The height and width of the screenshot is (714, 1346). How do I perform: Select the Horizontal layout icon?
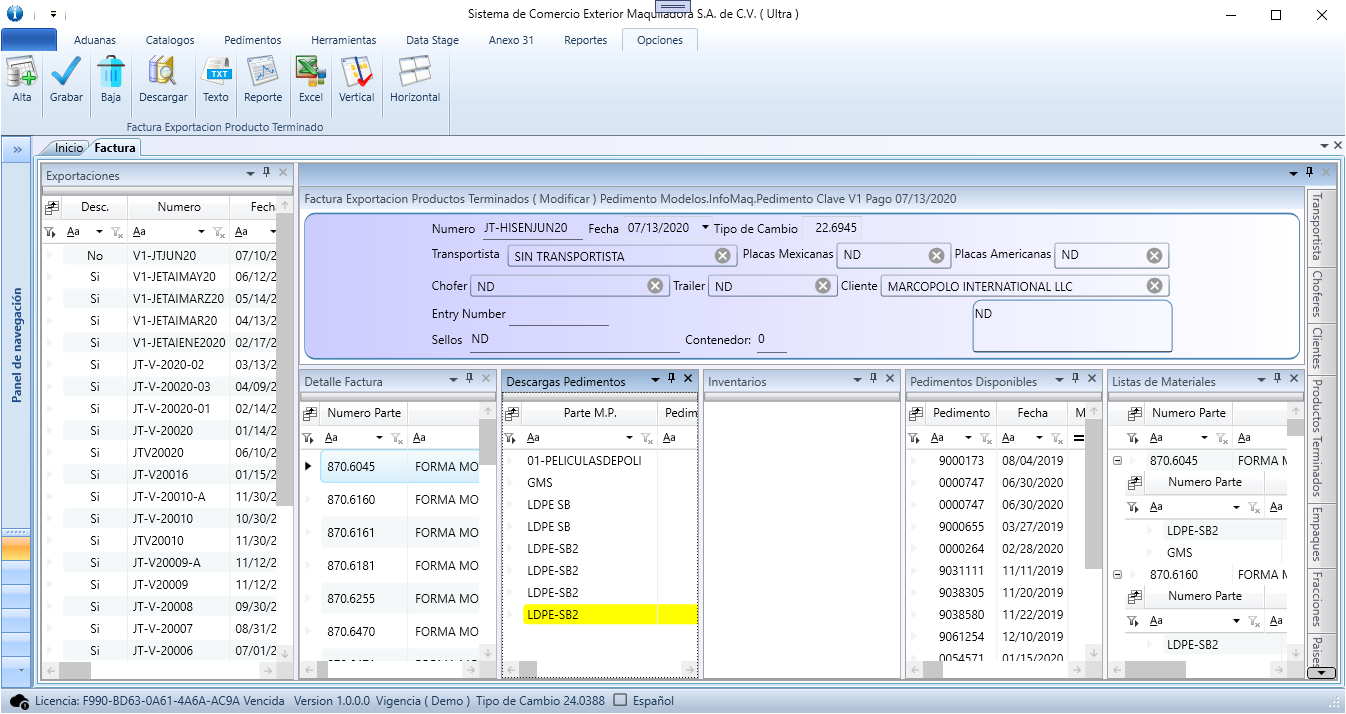click(414, 74)
